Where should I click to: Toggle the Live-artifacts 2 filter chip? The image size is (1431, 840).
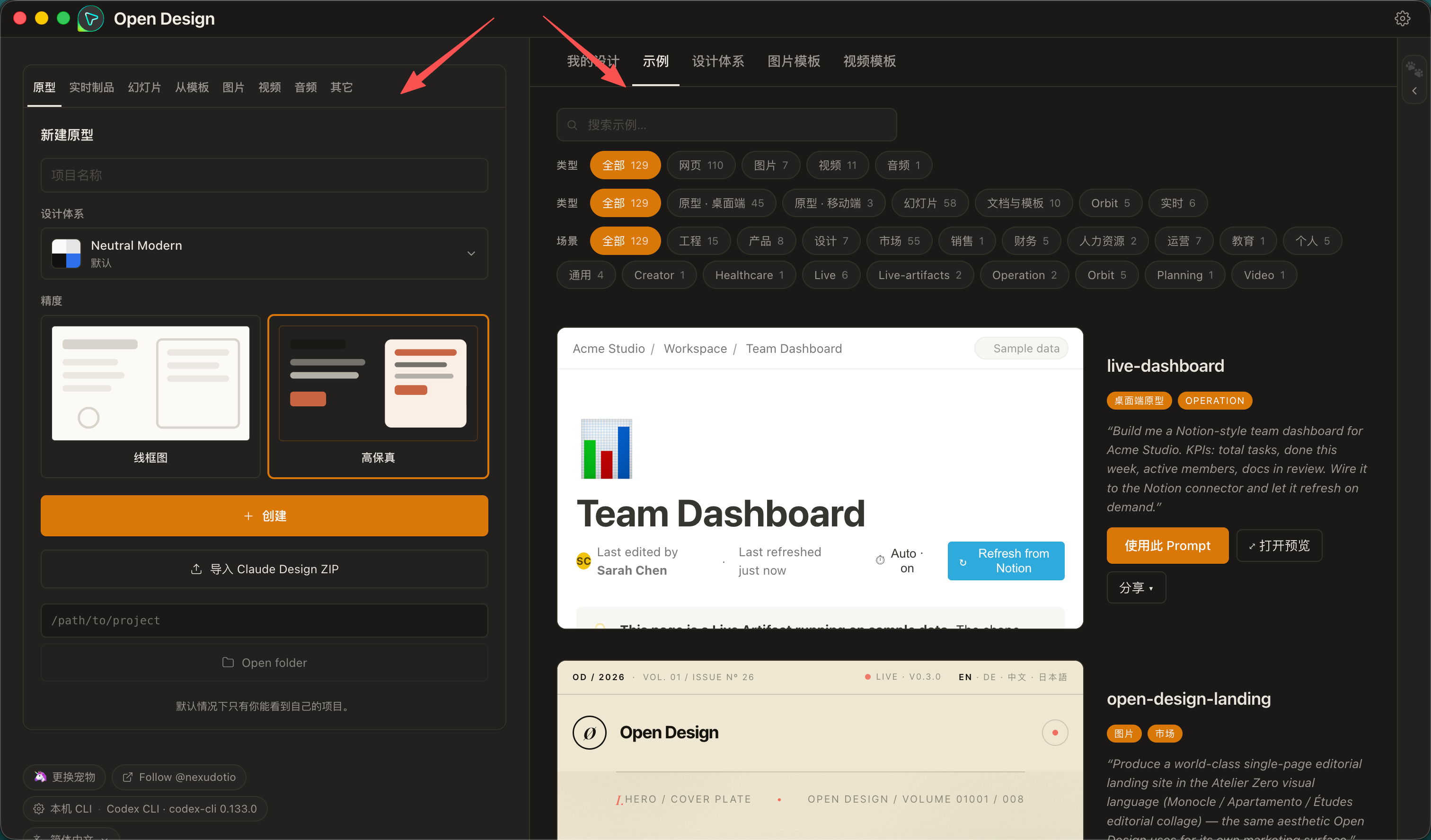point(919,275)
